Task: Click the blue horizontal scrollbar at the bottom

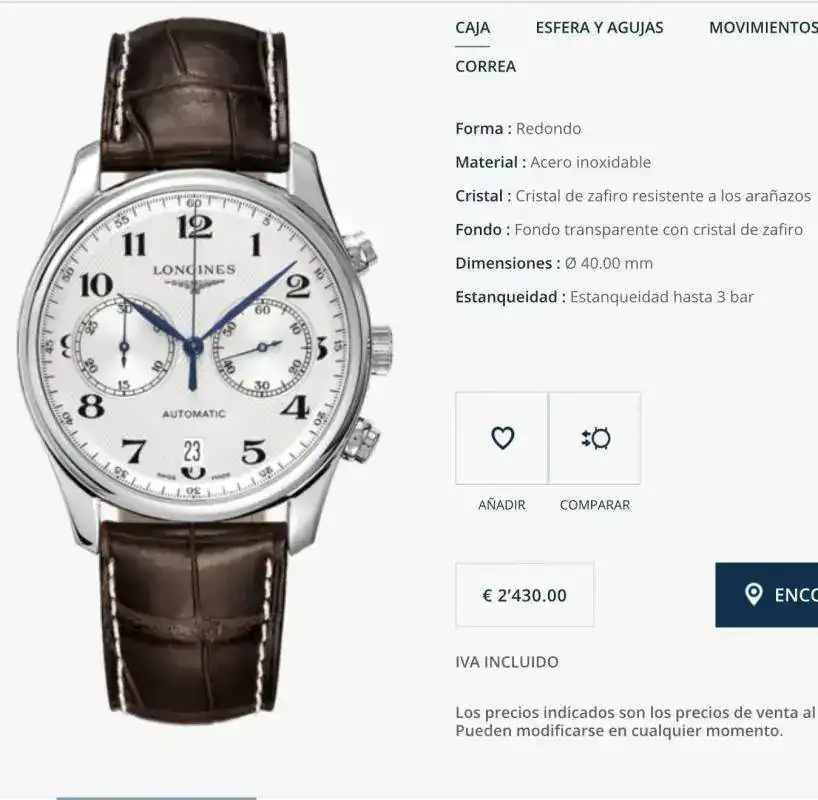Action: click(157, 798)
